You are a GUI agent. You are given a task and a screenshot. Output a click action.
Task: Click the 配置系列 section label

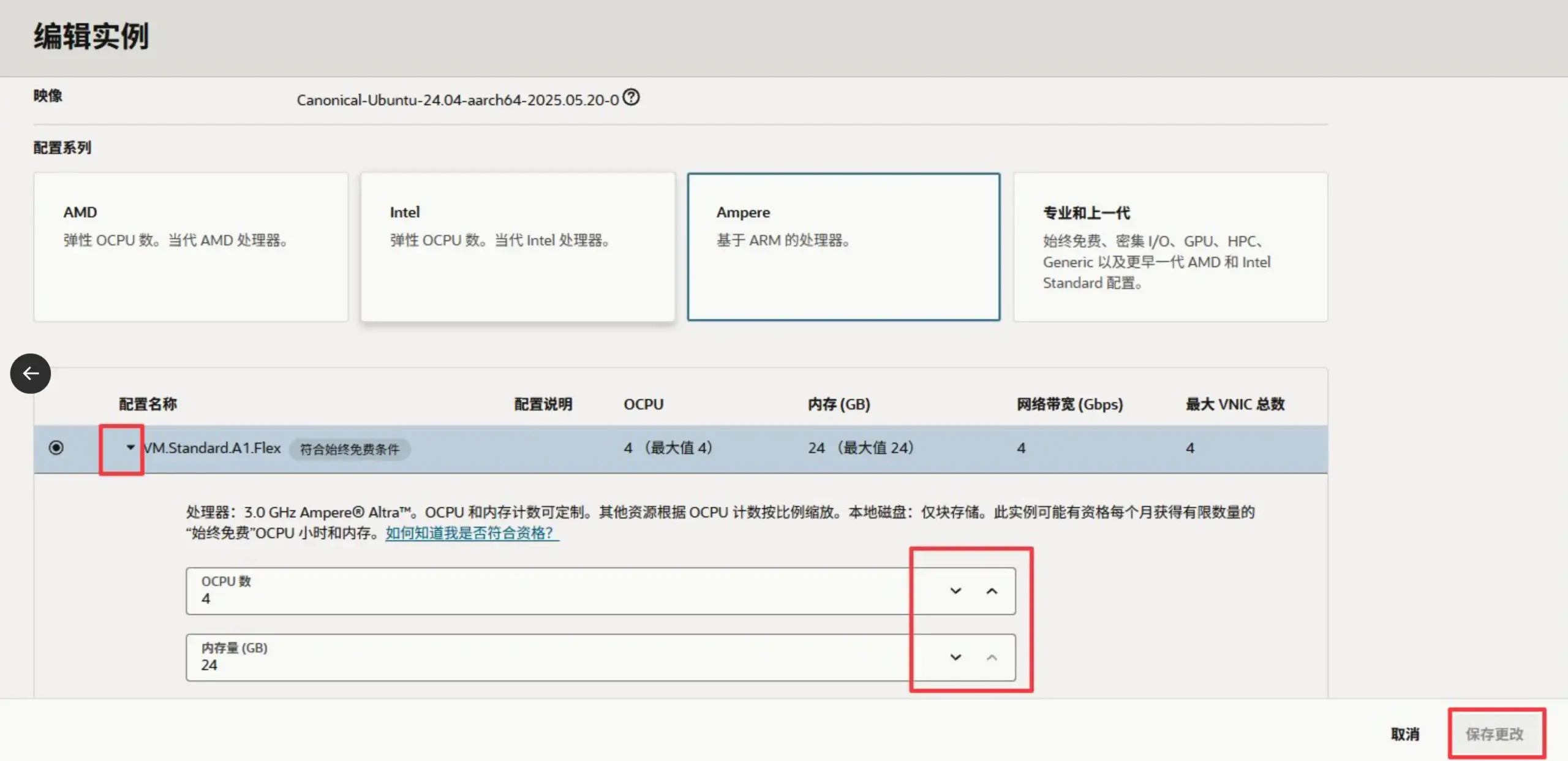coord(62,148)
